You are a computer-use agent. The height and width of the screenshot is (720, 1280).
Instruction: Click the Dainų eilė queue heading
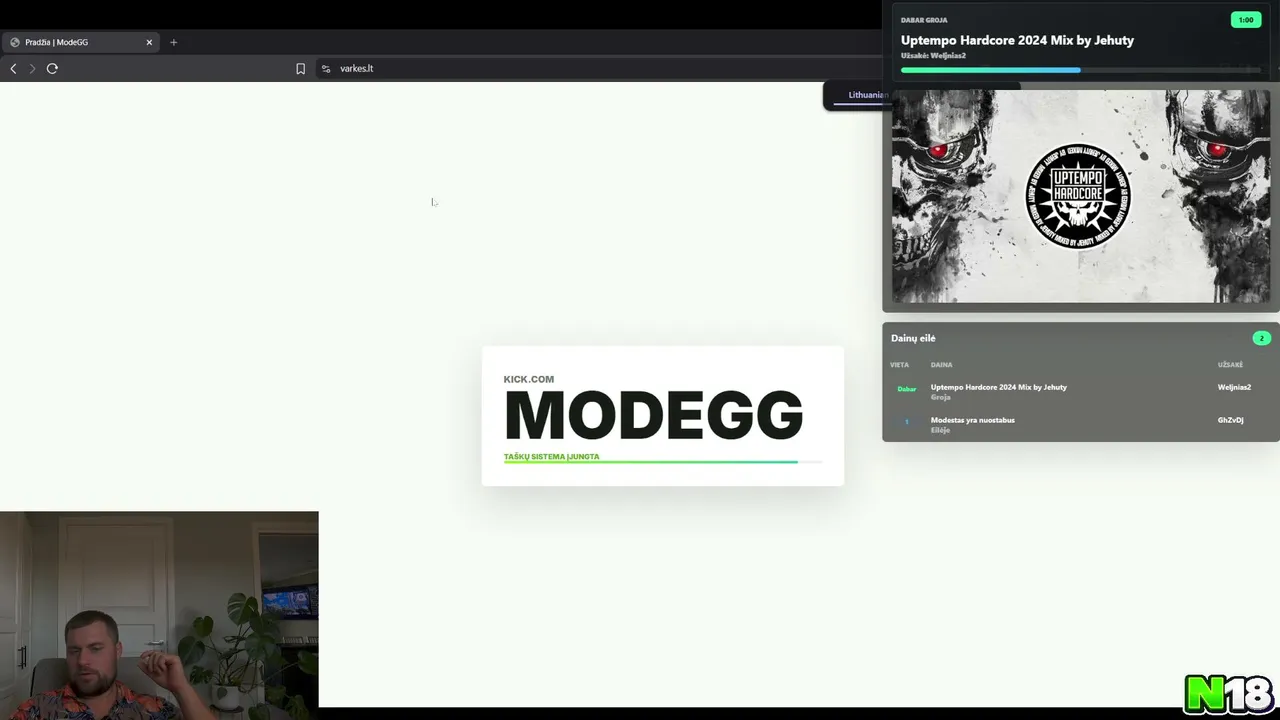[x=913, y=338]
